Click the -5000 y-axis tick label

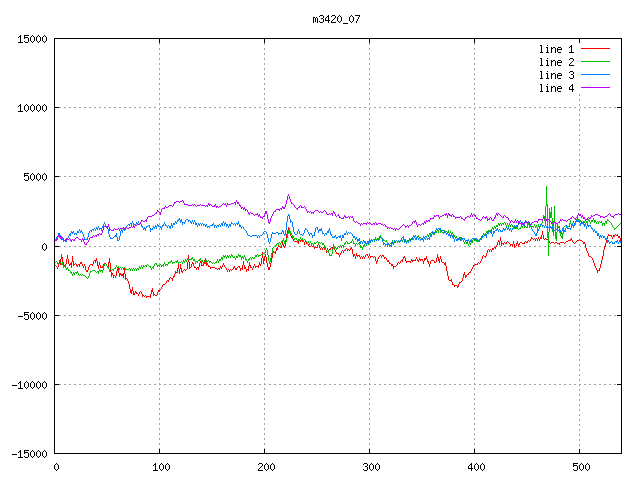[32, 315]
